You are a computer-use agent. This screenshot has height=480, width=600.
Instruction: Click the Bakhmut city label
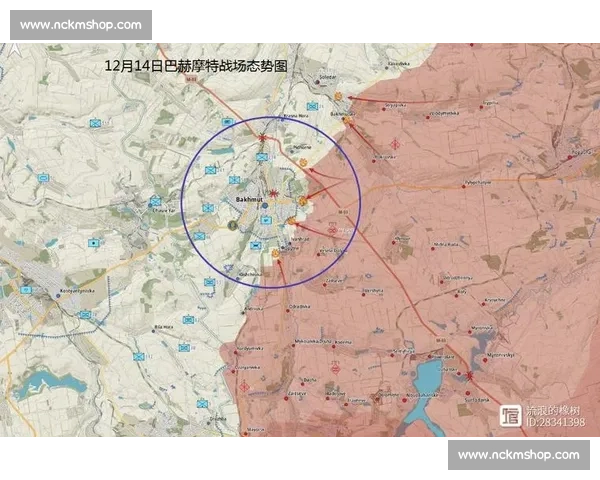point(247,200)
